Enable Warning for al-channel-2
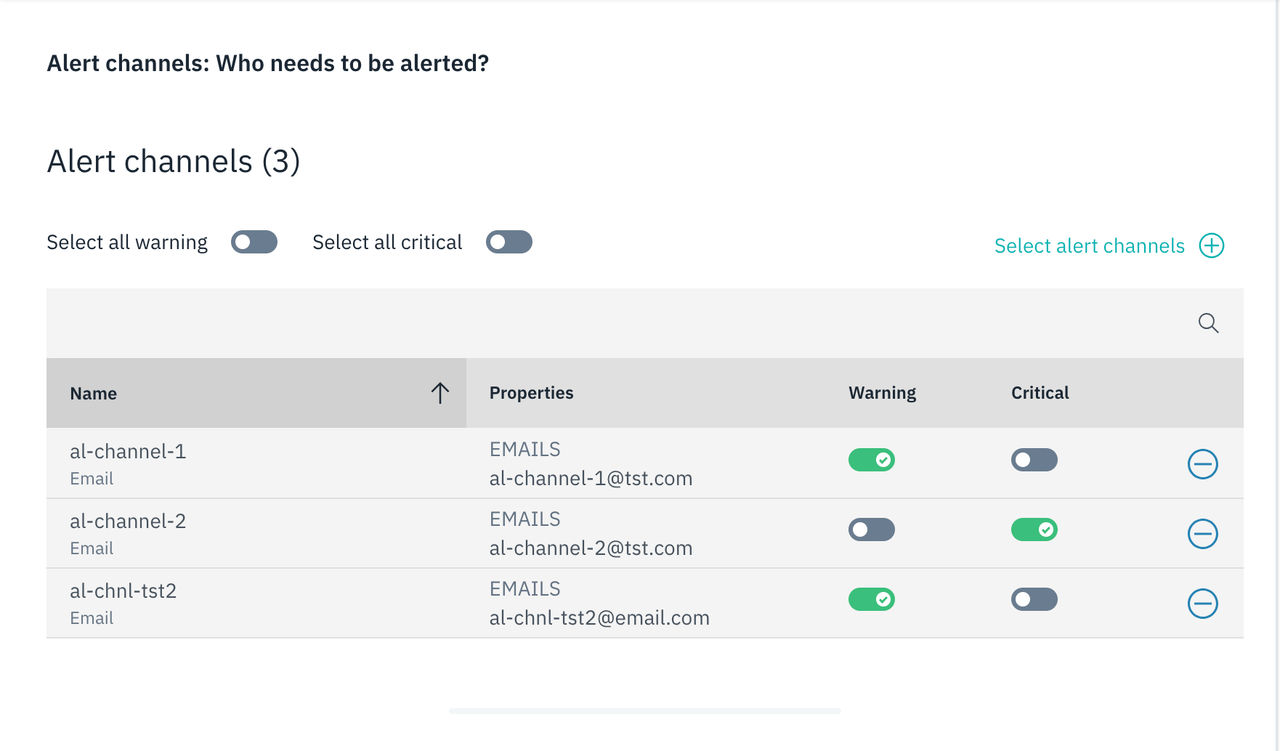Viewport: 1280px width, 751px height. 872,530
